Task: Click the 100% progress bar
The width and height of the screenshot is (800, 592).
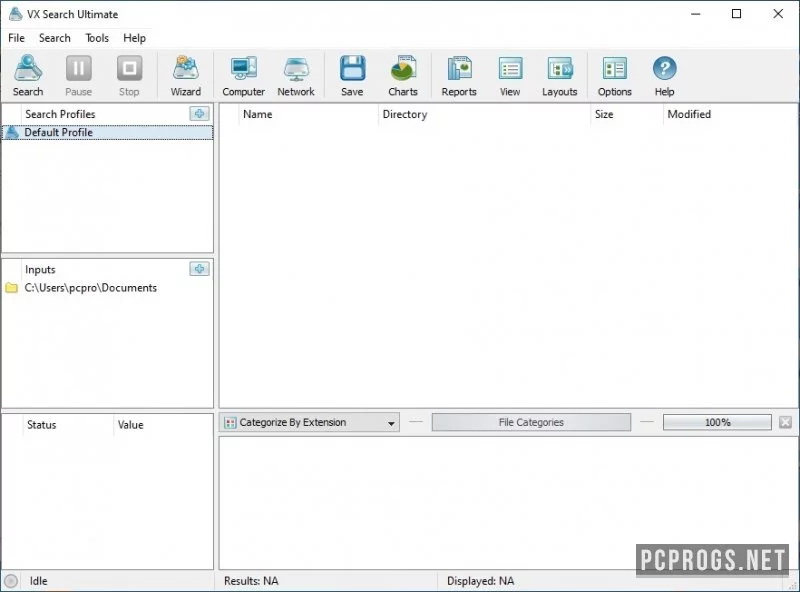Action: tap(717, 423)
